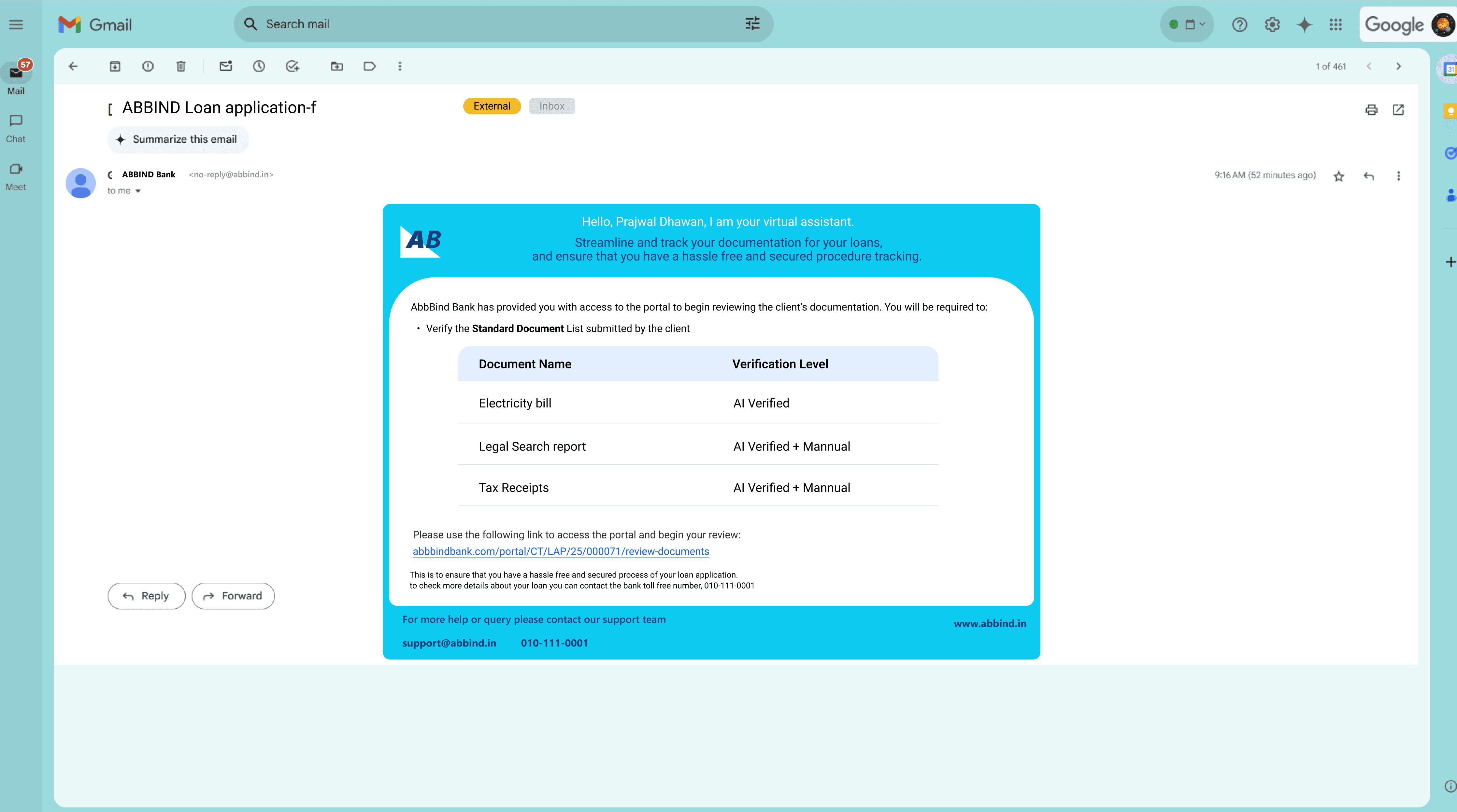This screenshot has width=1457, height=812.
Task: Toggle the main navigation menu
Action: [16, 24]
